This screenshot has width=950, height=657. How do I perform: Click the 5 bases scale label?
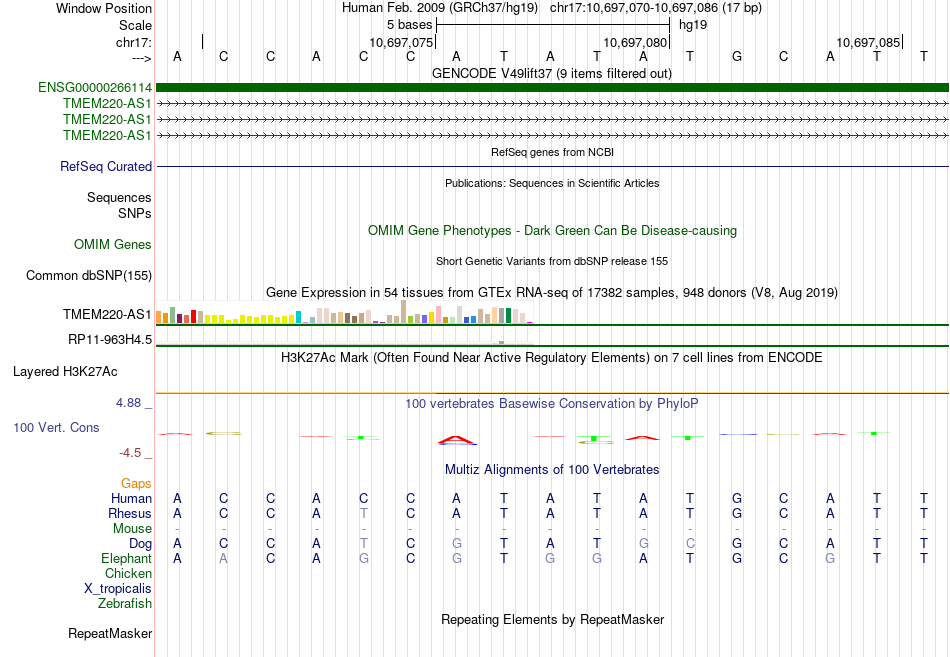click(410, 25)
